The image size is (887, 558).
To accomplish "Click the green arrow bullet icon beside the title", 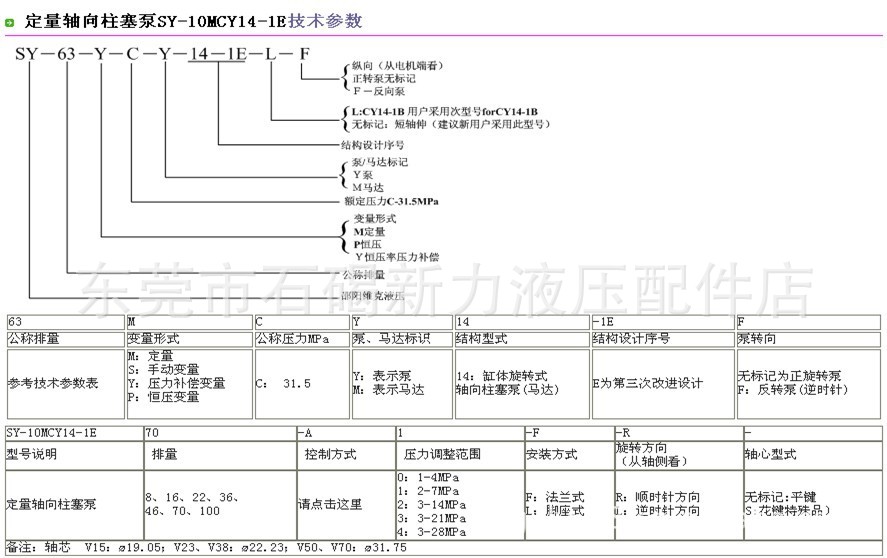I will click(x=9, y=23).
